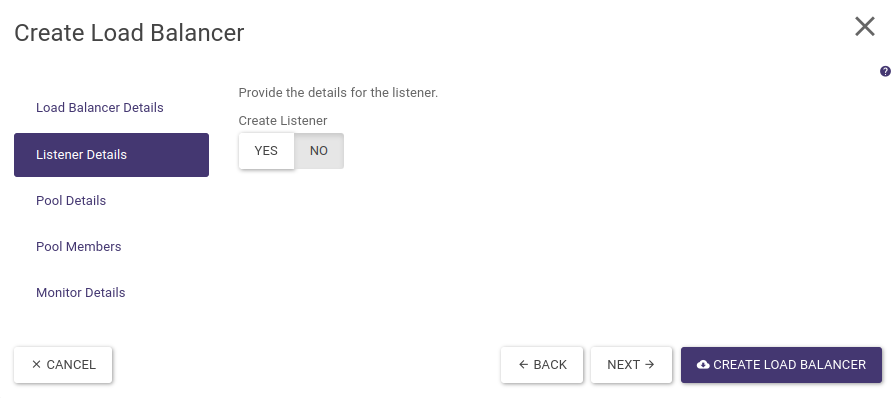Close the Create Load Balancer dialog
The image size is (894, 398).
click(865, 26)
